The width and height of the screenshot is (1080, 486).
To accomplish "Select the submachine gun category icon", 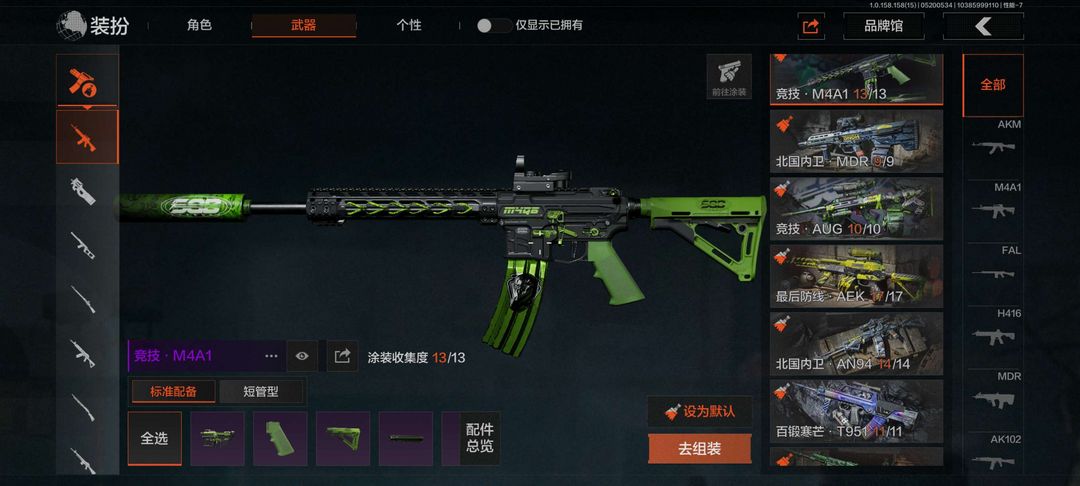I will point(87,191).
